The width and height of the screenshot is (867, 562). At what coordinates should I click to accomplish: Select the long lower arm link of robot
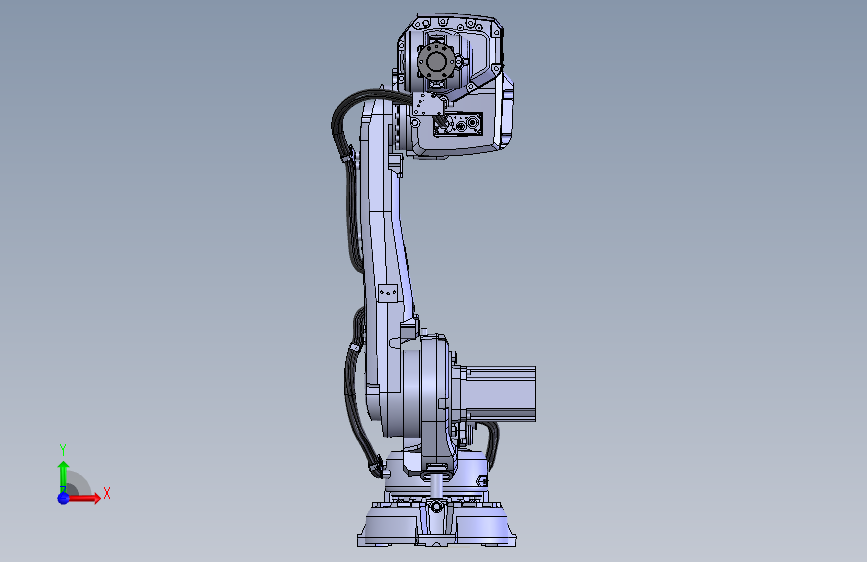pos(385,249)
